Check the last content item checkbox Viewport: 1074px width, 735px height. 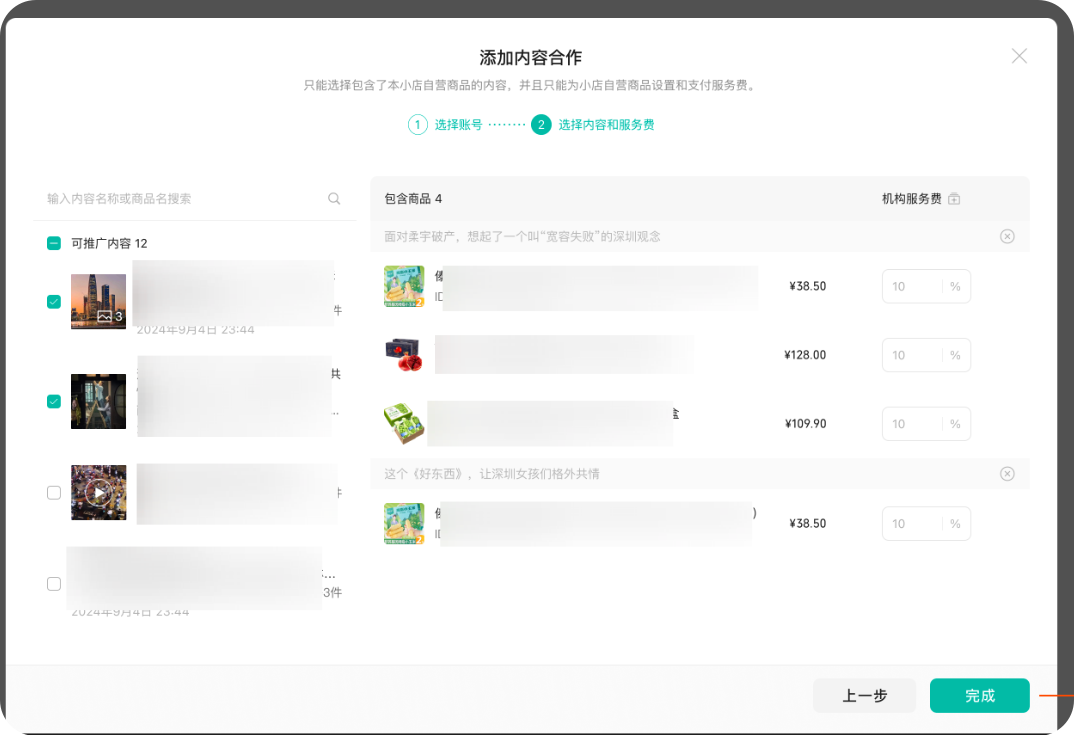click(54, 584)
